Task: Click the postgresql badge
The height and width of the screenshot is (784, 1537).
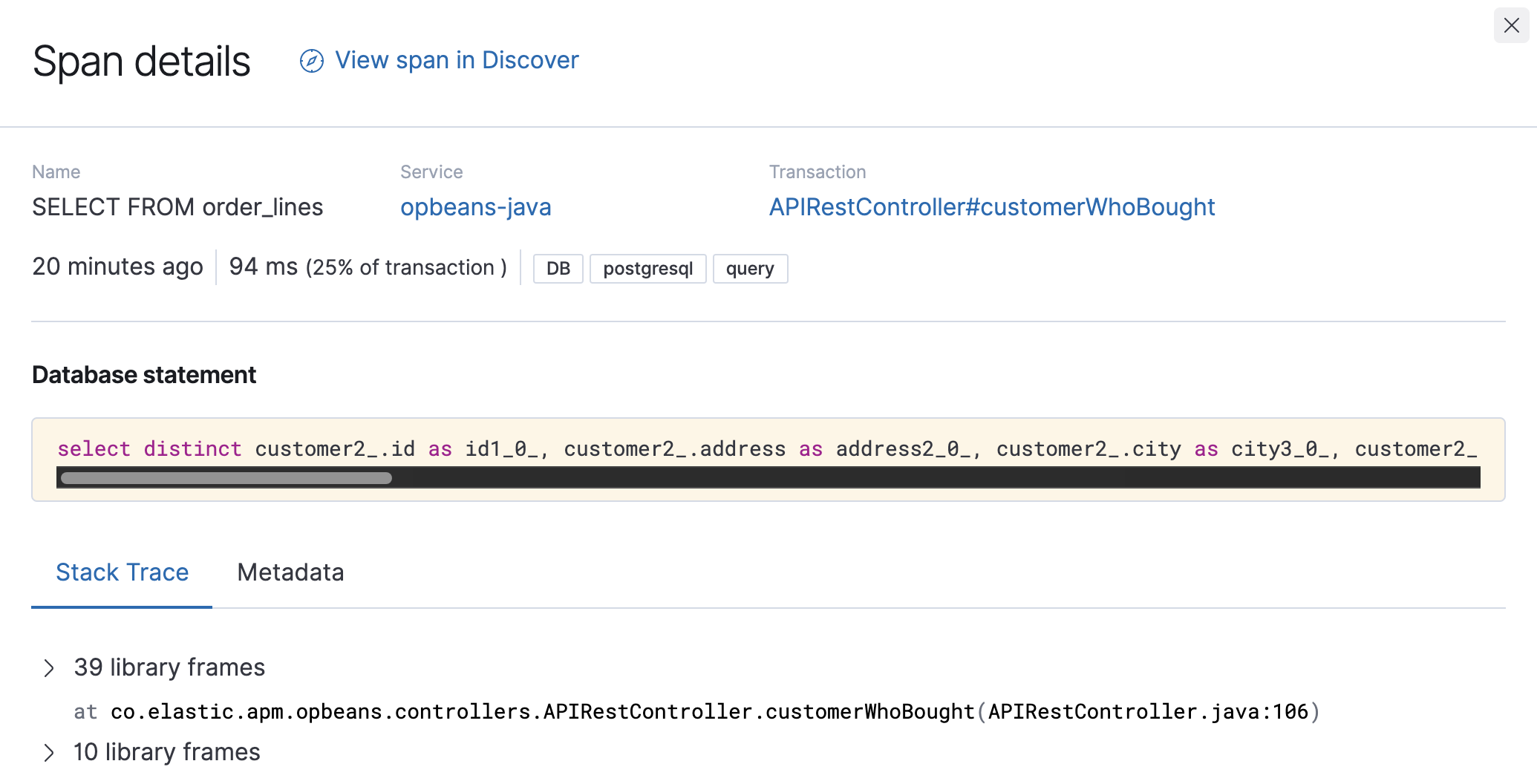Action: (x=647, y=269)
